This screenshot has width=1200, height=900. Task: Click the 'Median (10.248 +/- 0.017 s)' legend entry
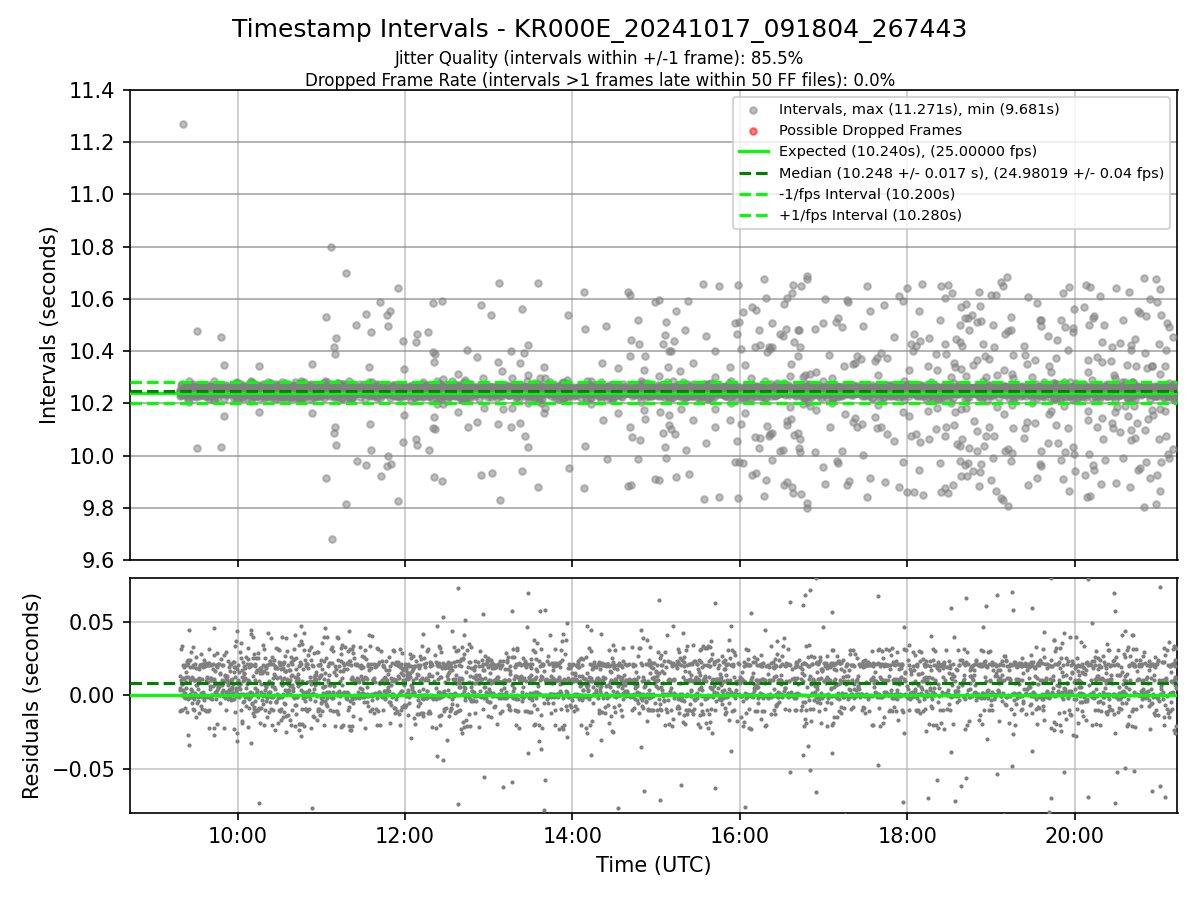[x=971, y=172]
